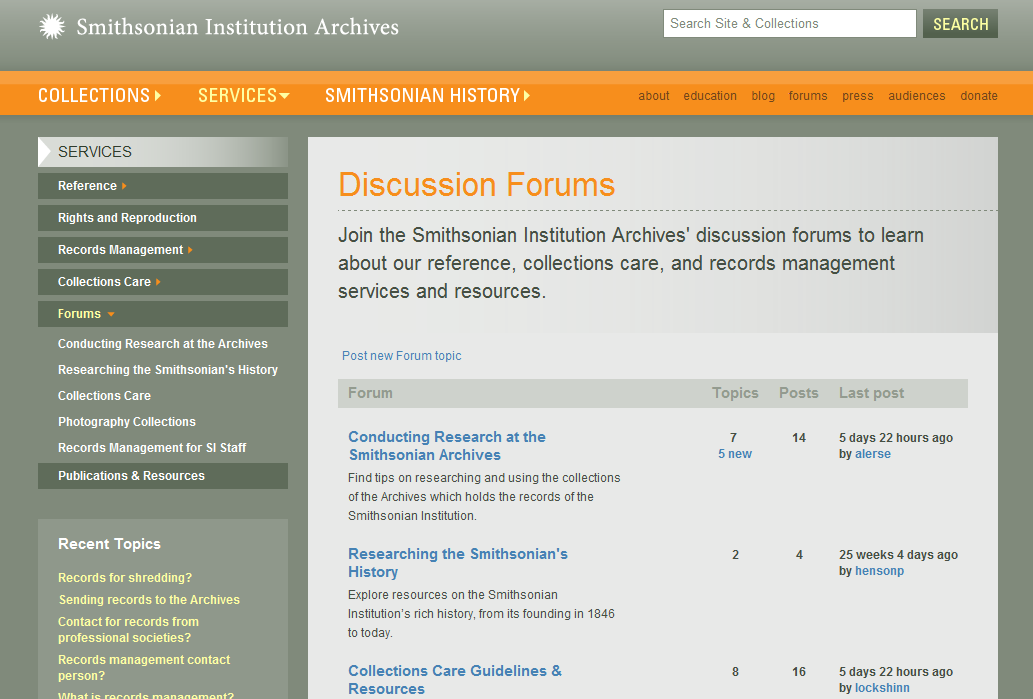Select Photography Collections in the sidebar
This screenshot has height=699, width=1033.
(x=127, y=422)
